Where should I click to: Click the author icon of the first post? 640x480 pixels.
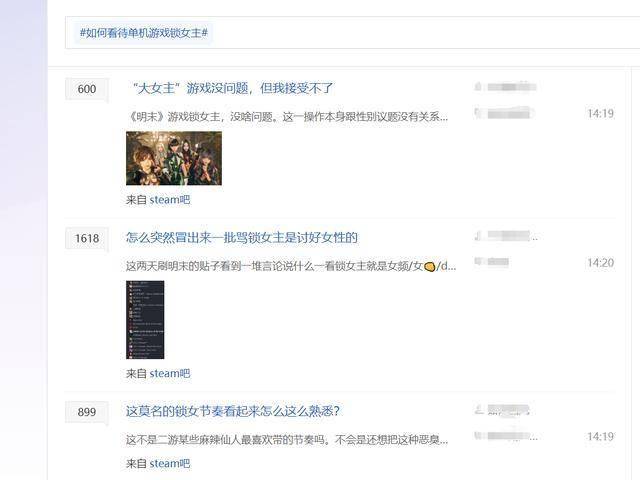click(478, 87)
